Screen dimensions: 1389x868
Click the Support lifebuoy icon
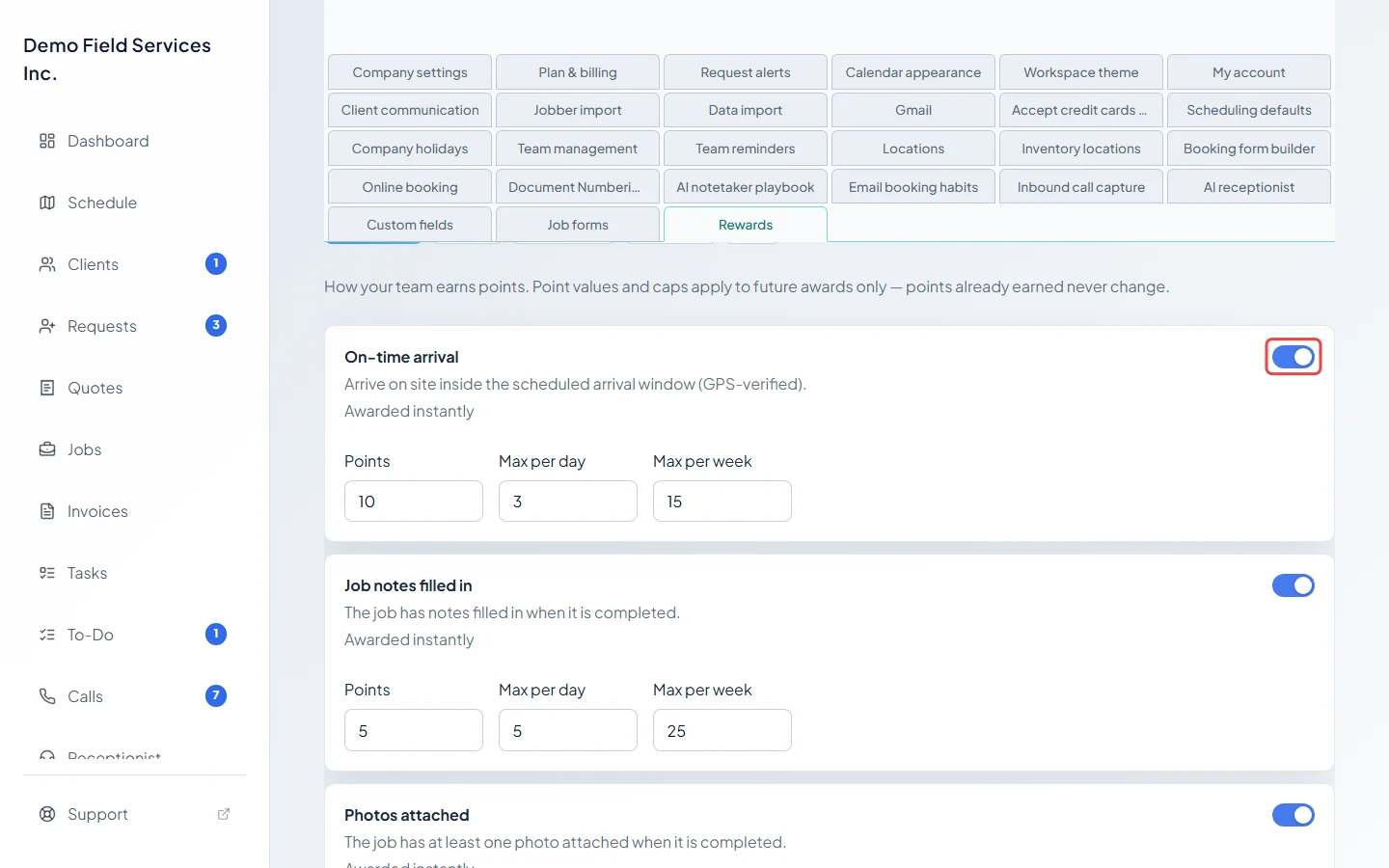[x=47, y=814]
